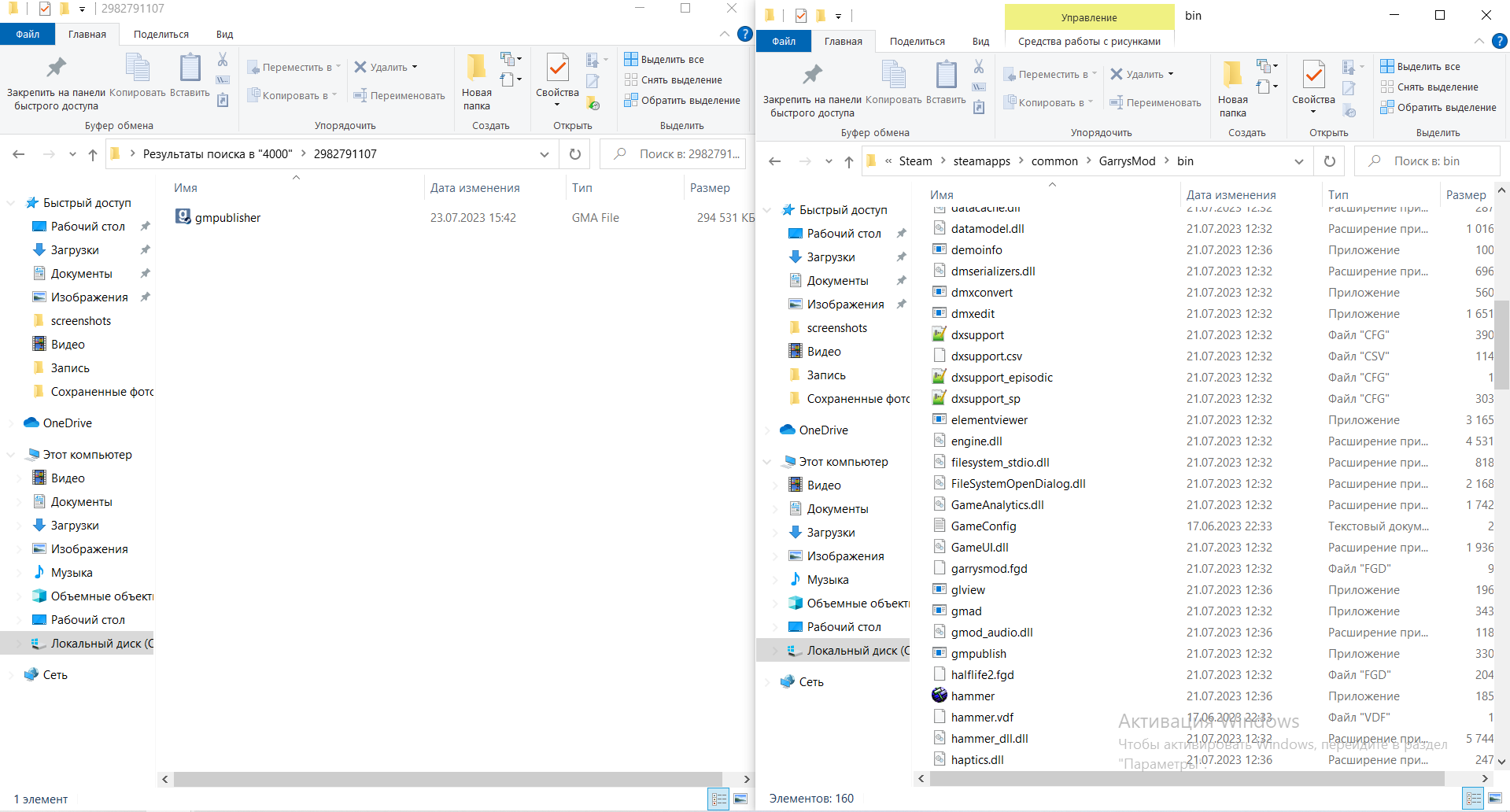The image size is (1510, 812).
Task: Click Снять выделение in bin window
Action: coord(1429,87)
